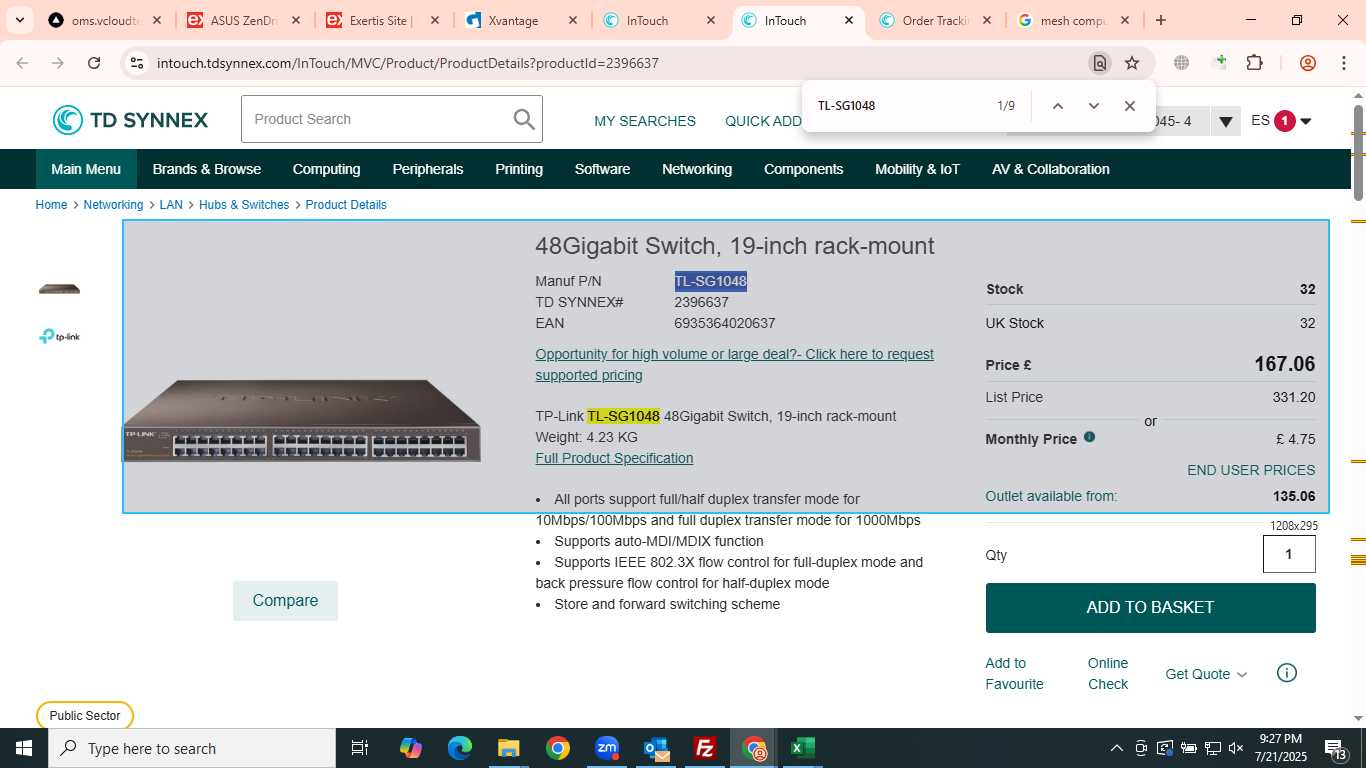Click the search-in-page icon in address bar
Screen dimensions: 1366x768
tap(1099, 63)
